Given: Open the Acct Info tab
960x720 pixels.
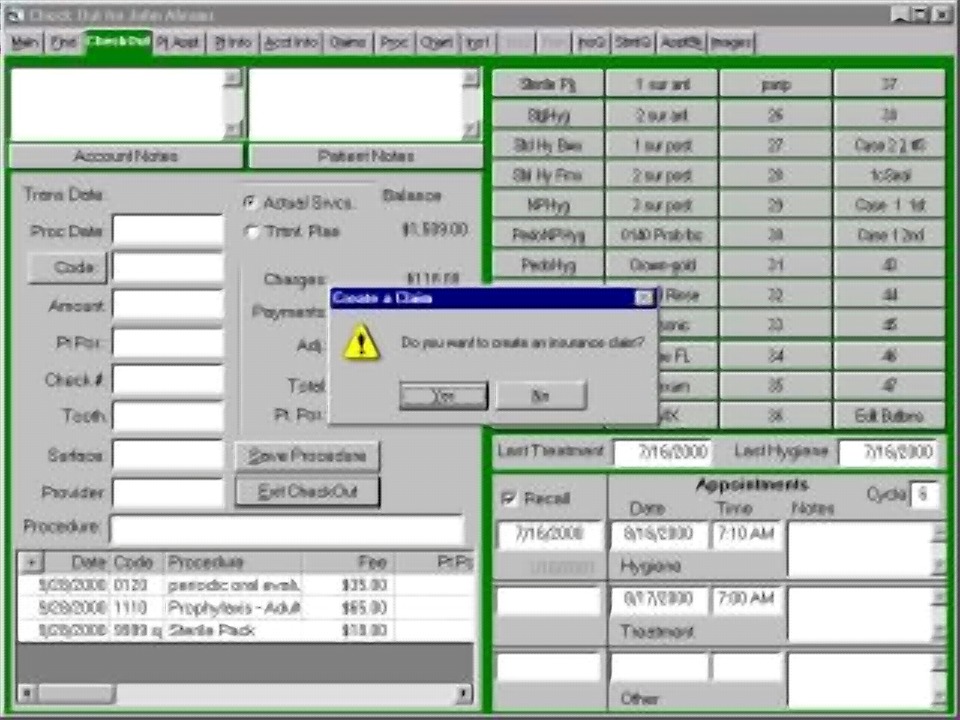Looking at the screenshot, I should coord(291,42).
